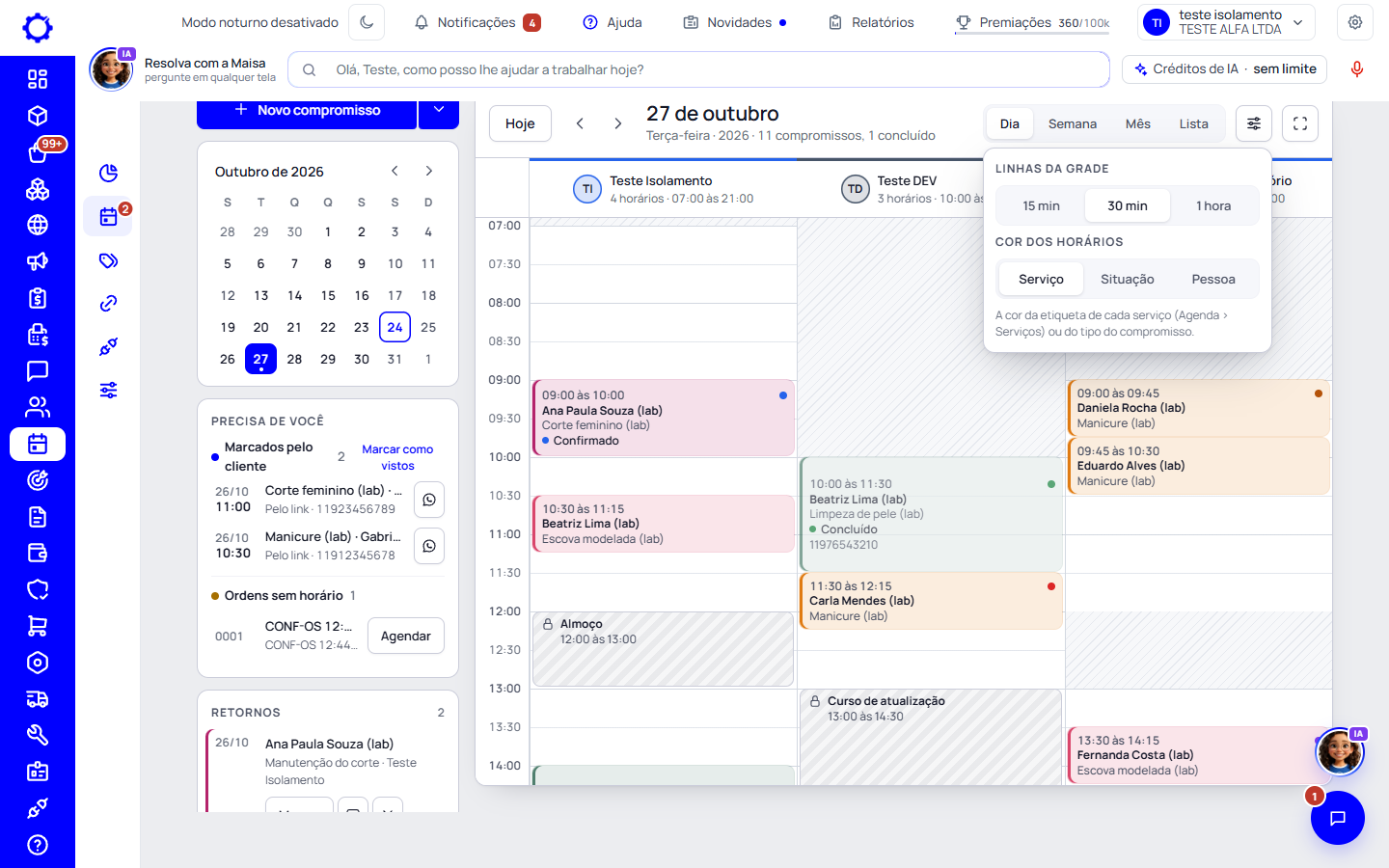Viewport: 1389px width, 868px height.
Task: Click Marcar como vistos link
Action: (397, 457)
